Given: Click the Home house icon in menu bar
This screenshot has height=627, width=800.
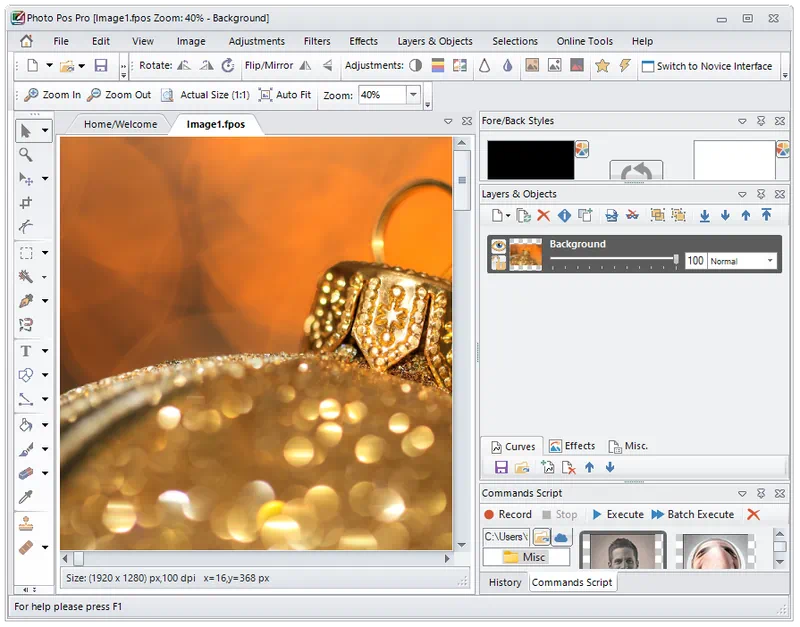Looking at the screenshot, I should (x=26, y=41).
